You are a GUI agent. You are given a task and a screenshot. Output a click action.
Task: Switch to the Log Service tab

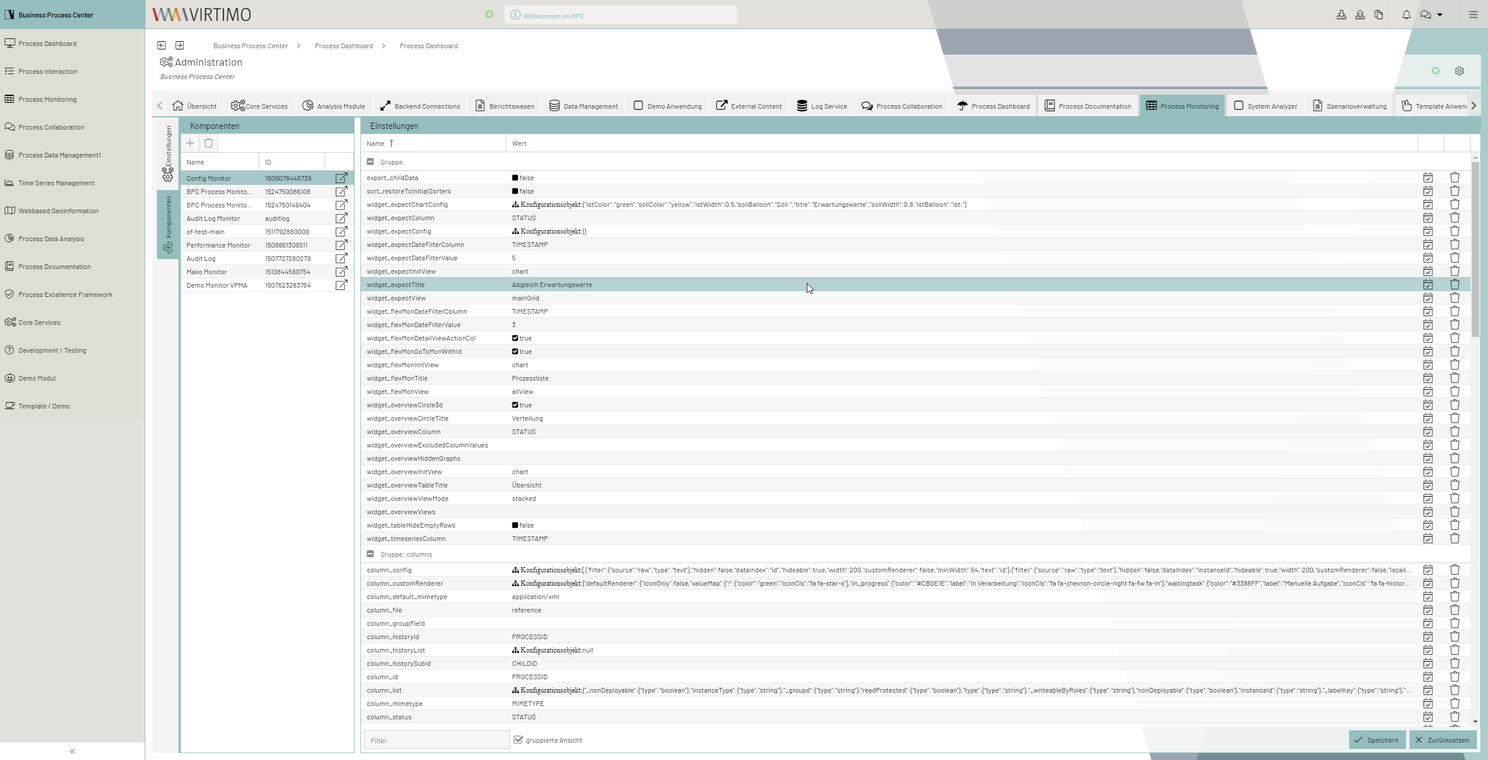(822, 106)
